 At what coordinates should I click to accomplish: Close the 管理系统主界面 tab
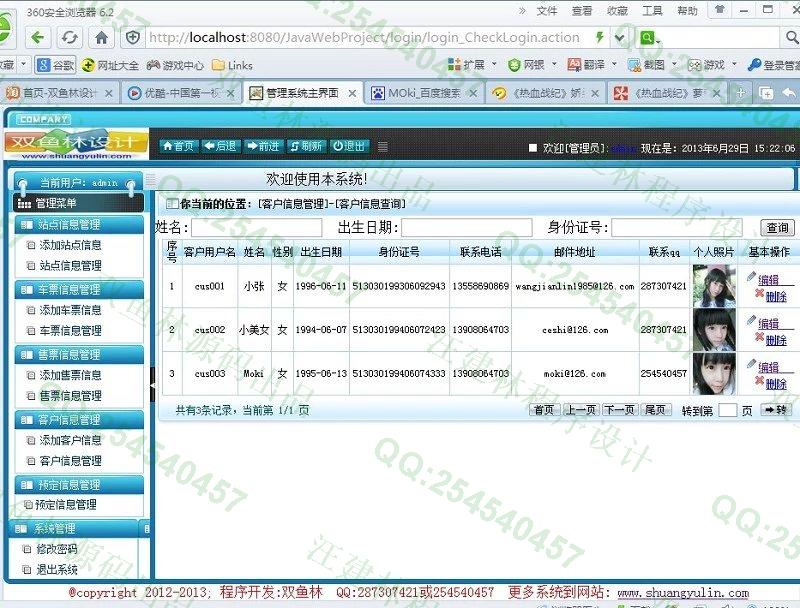[352, 93]
